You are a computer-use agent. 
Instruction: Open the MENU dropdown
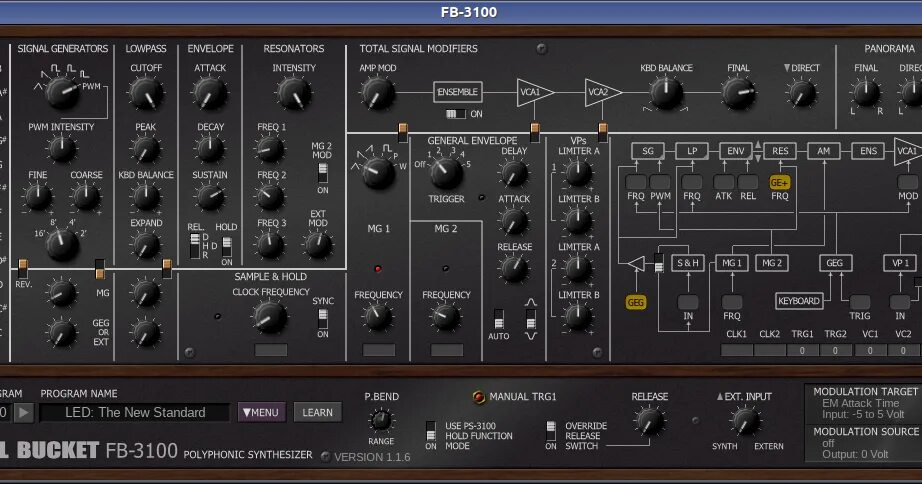[261, 413]
